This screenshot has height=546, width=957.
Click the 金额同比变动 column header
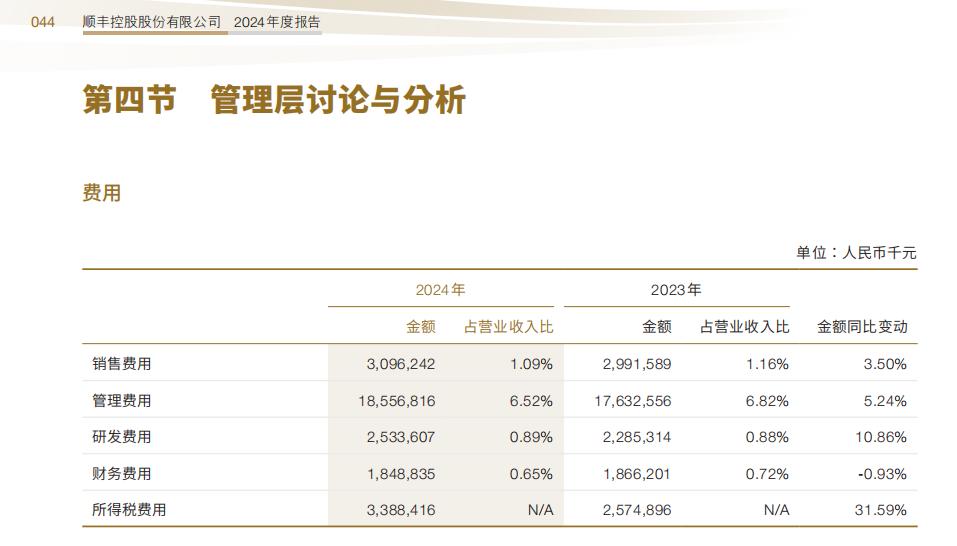coord(862,327)
